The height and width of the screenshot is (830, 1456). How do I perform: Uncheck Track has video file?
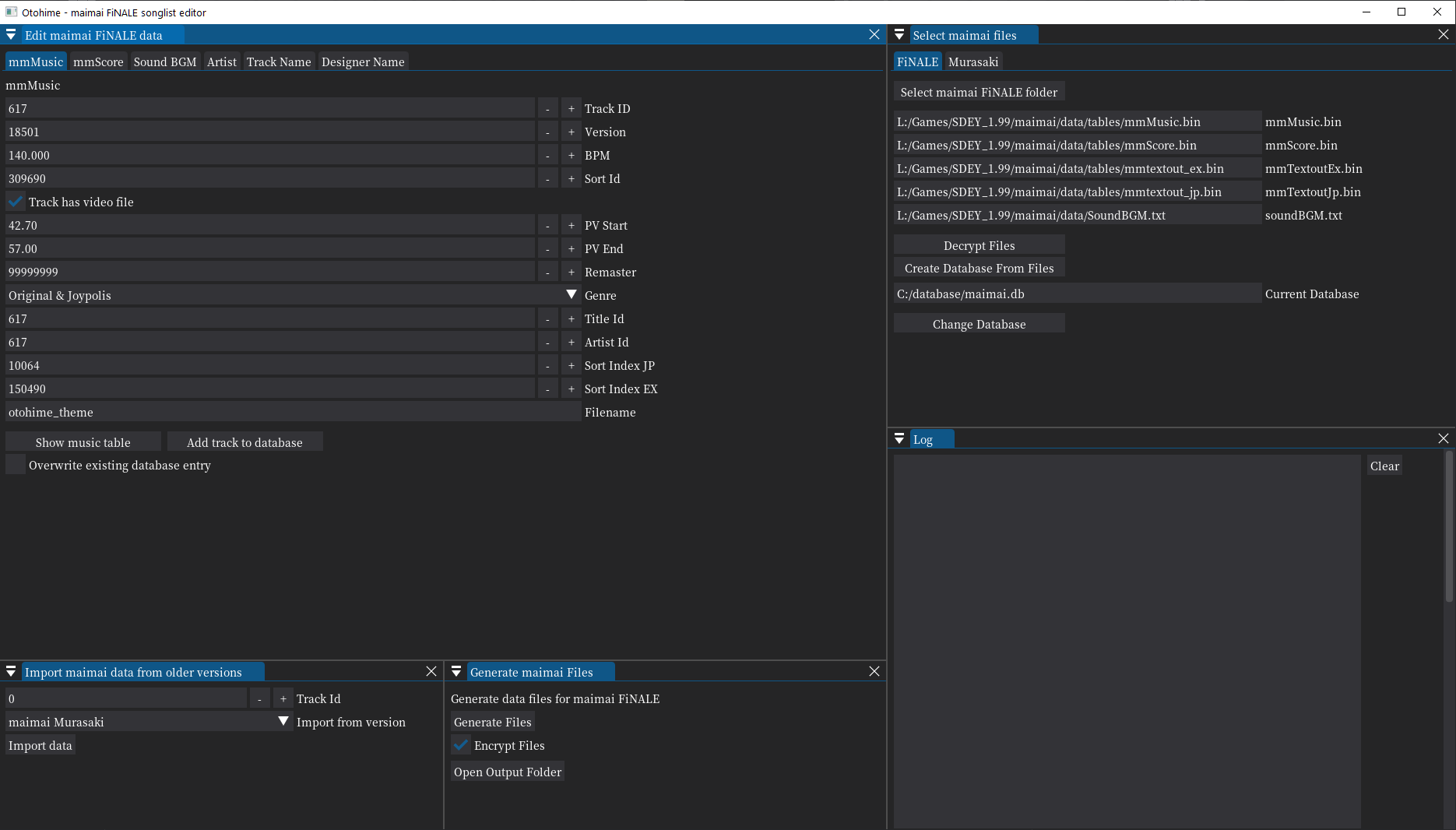15,201
